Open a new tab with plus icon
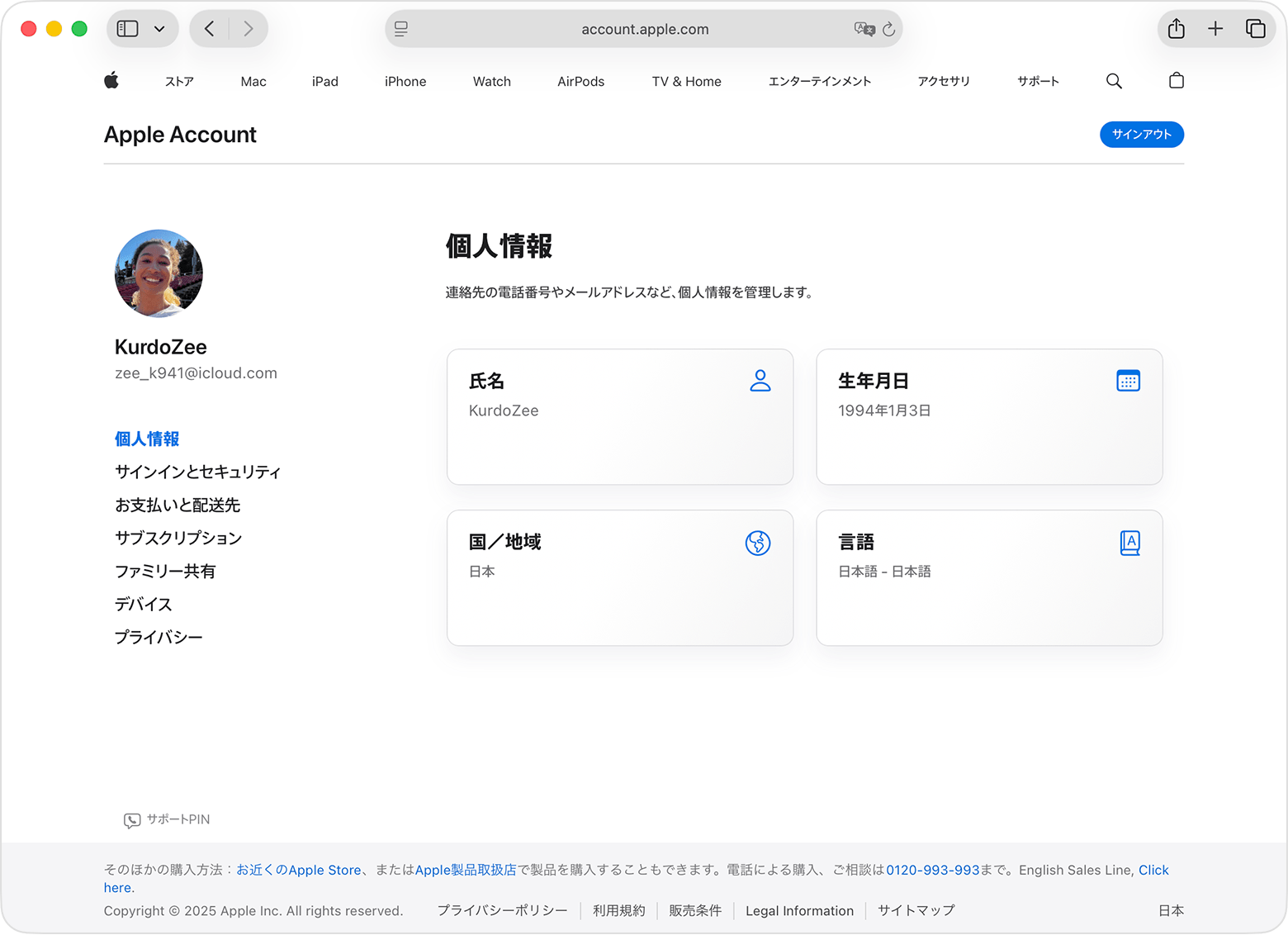 (1215, 29)
